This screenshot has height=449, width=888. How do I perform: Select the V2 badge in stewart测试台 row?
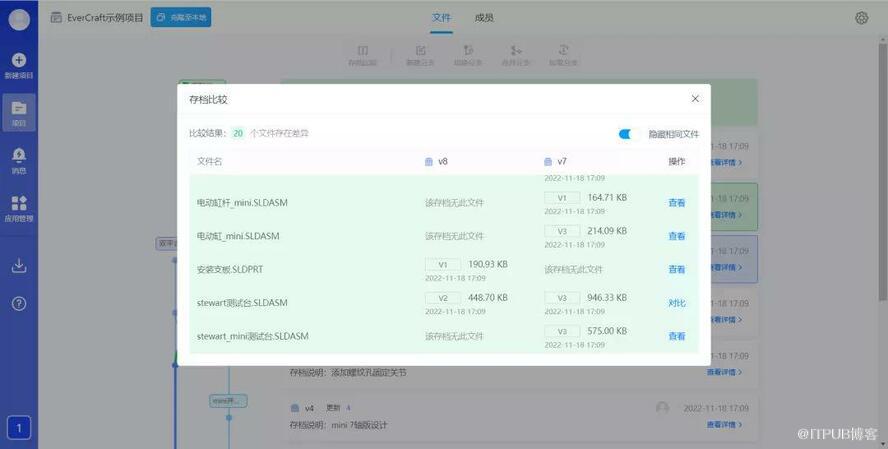(443, 298)
